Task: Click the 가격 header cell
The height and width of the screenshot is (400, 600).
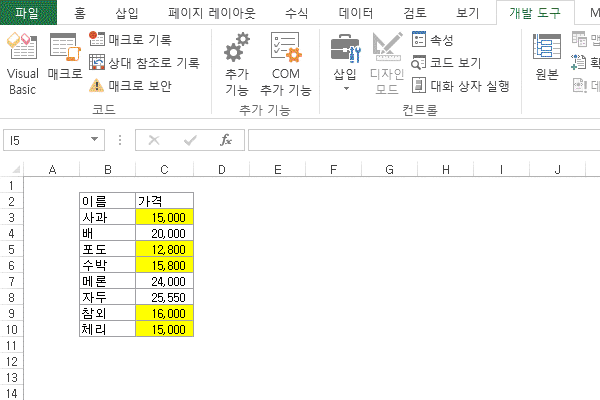Action: pyautogui.click(x=165, y=201)
